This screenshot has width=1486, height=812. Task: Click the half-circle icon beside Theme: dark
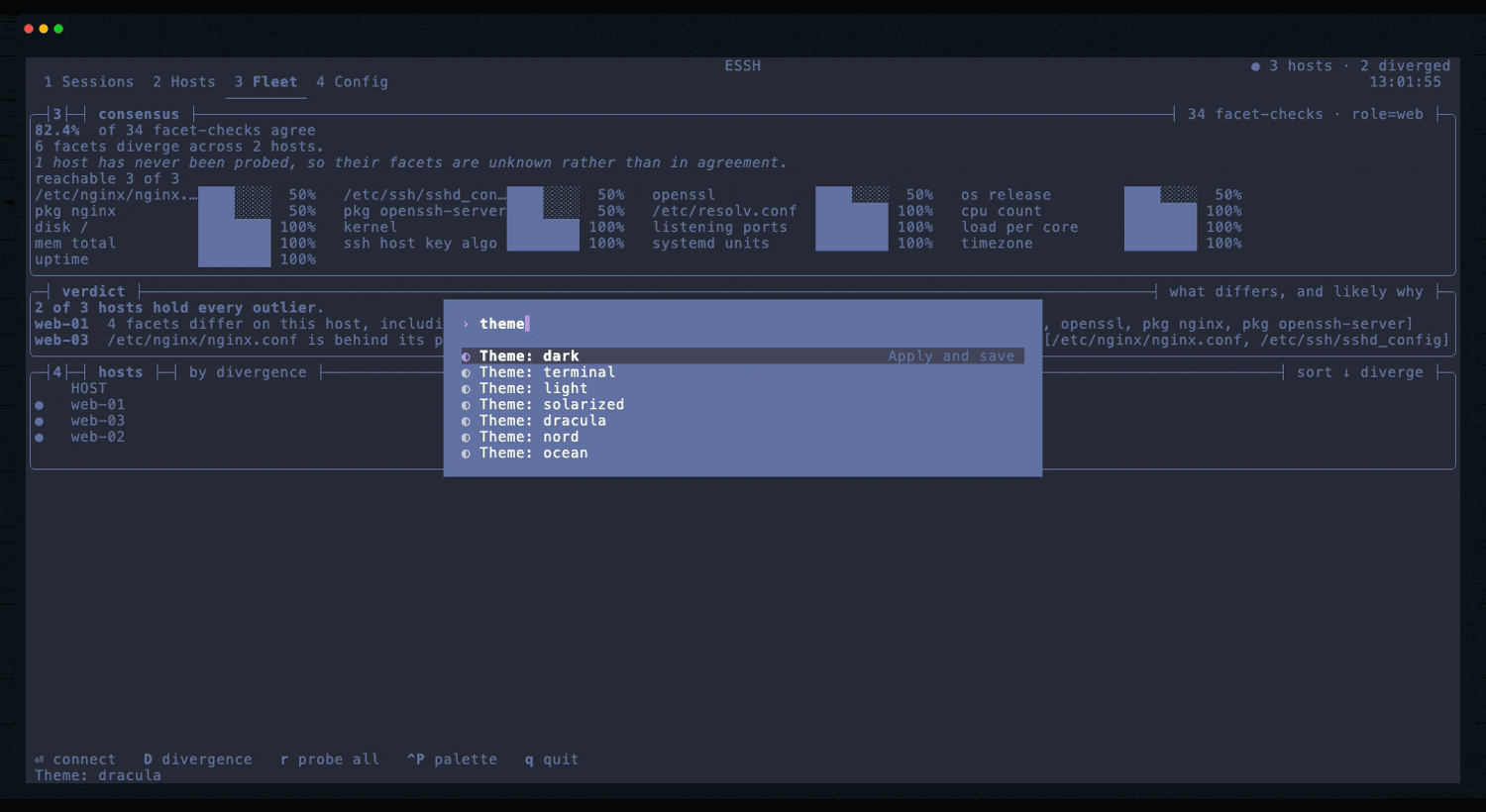pos(466,356)
